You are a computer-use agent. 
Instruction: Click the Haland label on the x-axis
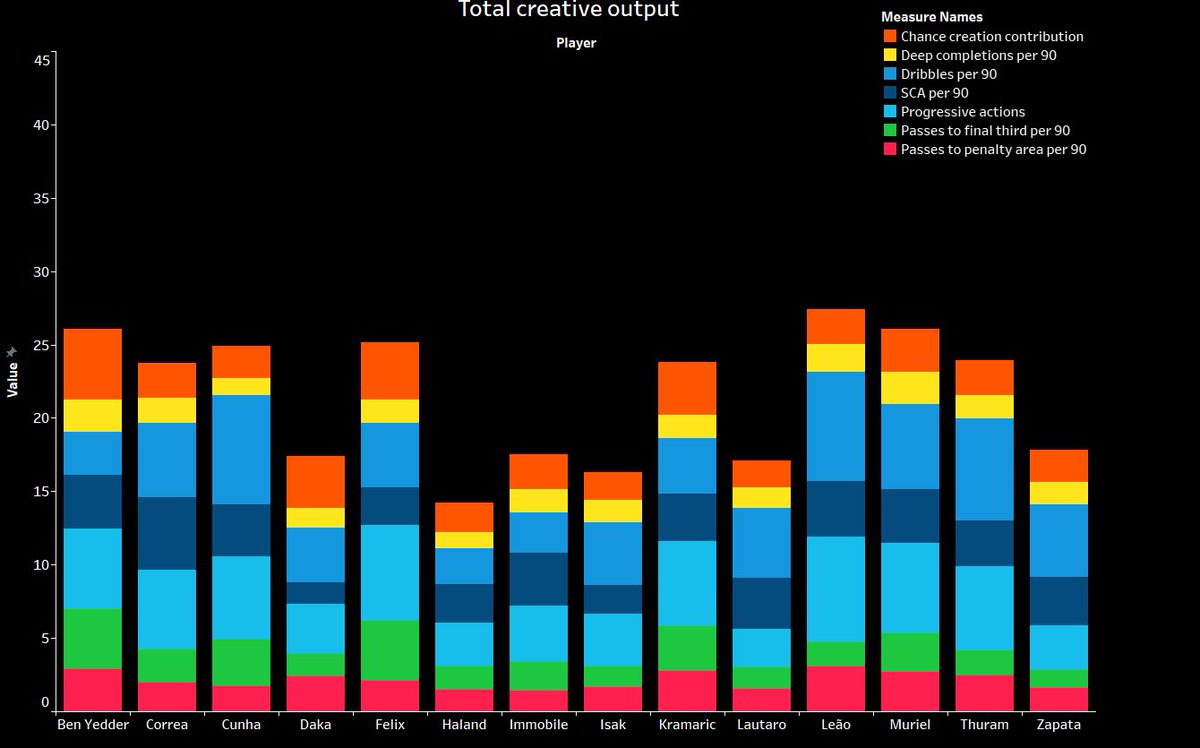point(464,724)
